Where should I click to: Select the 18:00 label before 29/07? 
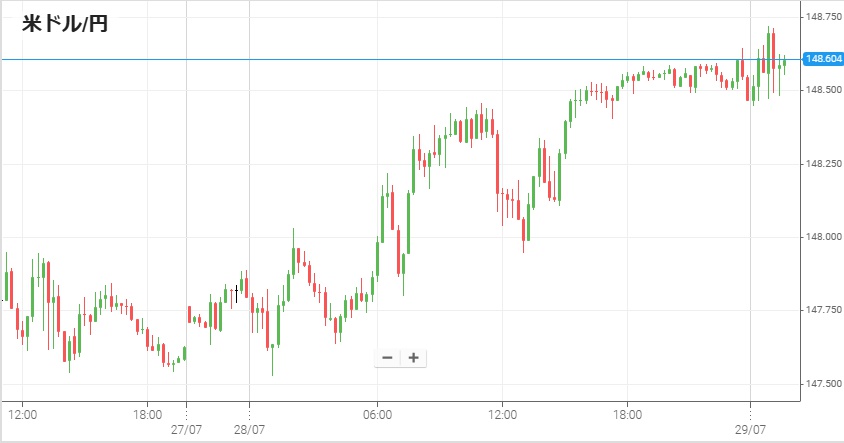(x=628, y=415)
